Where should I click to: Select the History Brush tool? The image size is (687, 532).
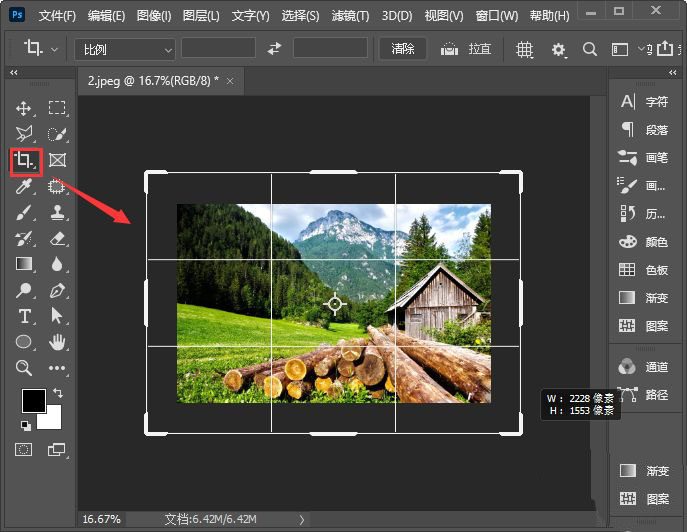point(24,239)
